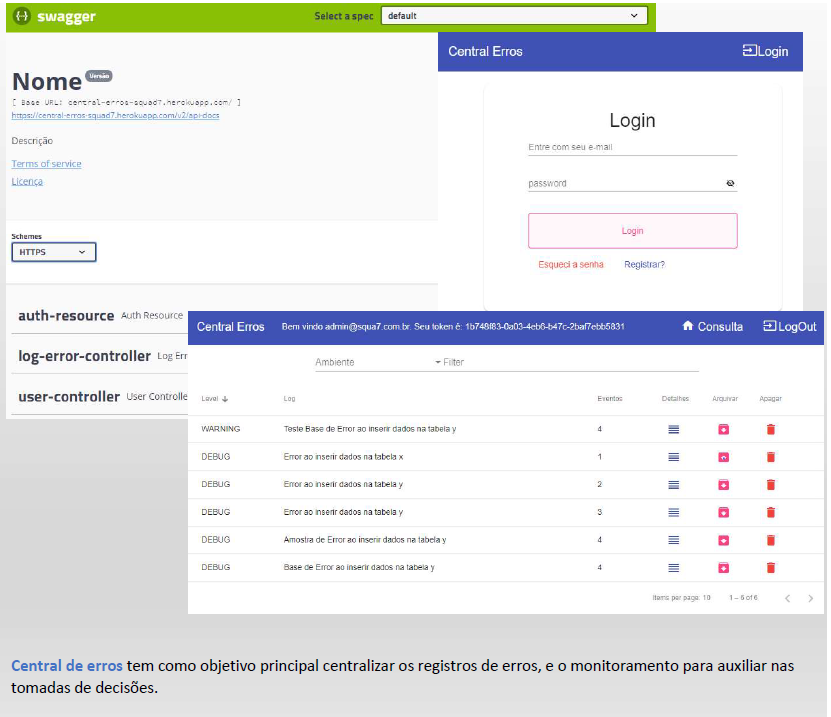Open the 'Esqueci a senha' link
The width and height of the screenshot is (831, 717).
pyautogui.click(x=570, y=264)
